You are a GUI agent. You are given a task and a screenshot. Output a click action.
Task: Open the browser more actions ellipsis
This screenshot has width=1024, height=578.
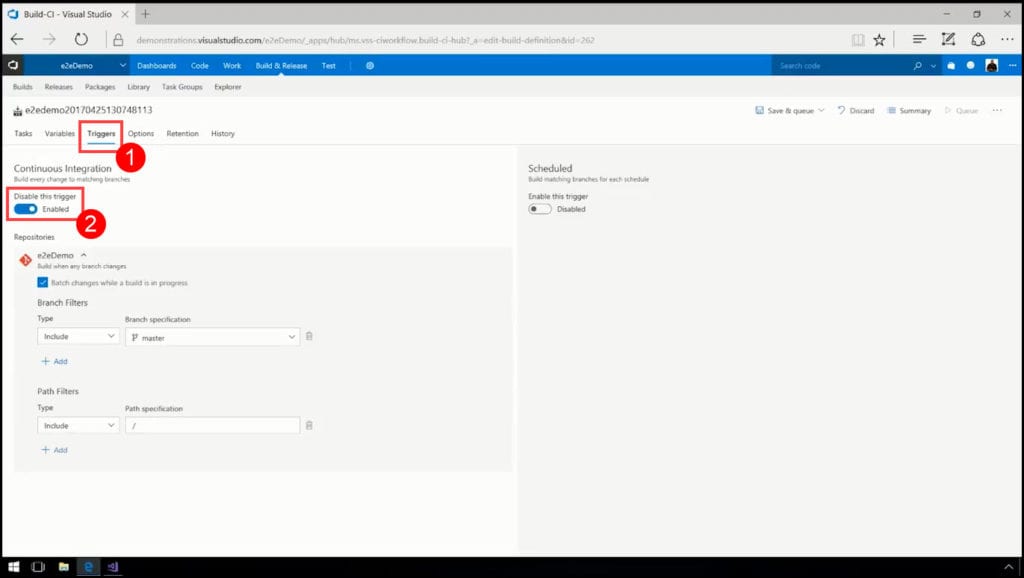pos(1007,39)
